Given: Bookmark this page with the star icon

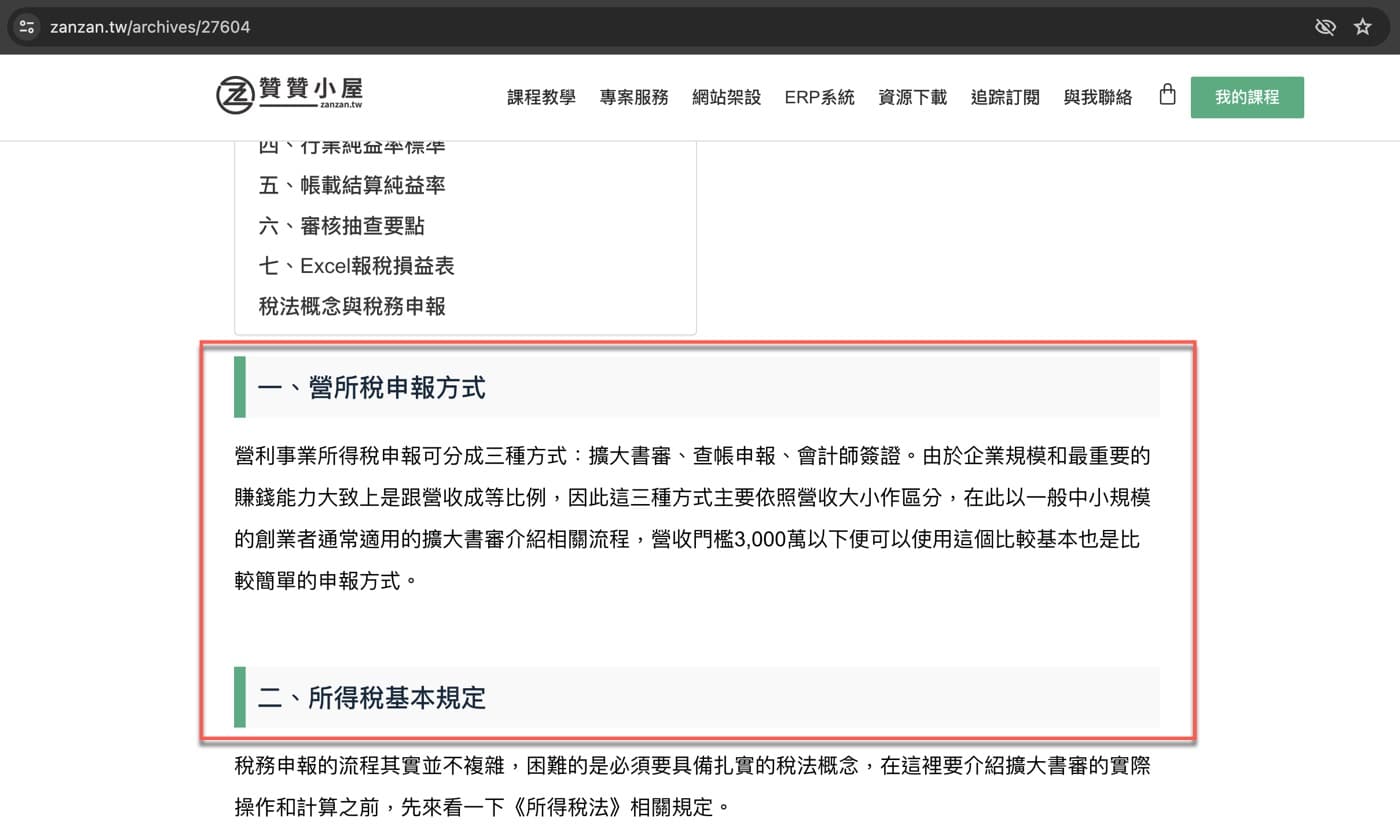Looking at the screenshot, I should (1362, 27).
